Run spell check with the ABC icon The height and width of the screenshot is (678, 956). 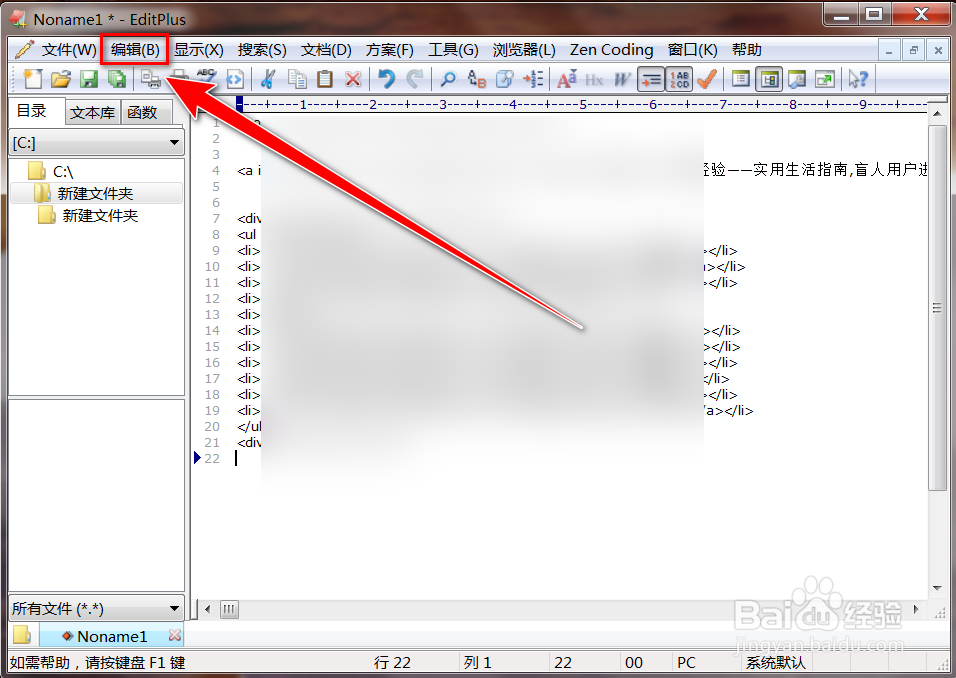(x=206, y=79)
